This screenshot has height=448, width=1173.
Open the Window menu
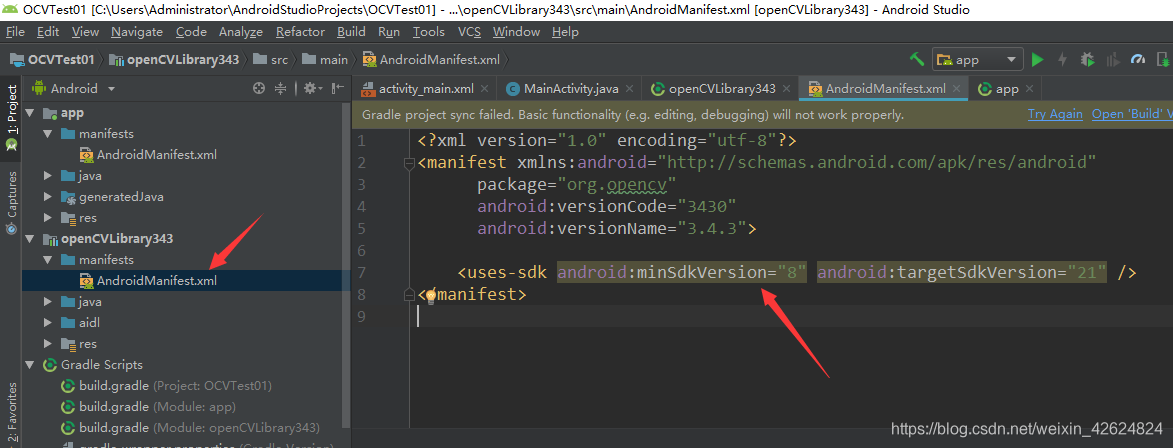(x=516, y=31)
